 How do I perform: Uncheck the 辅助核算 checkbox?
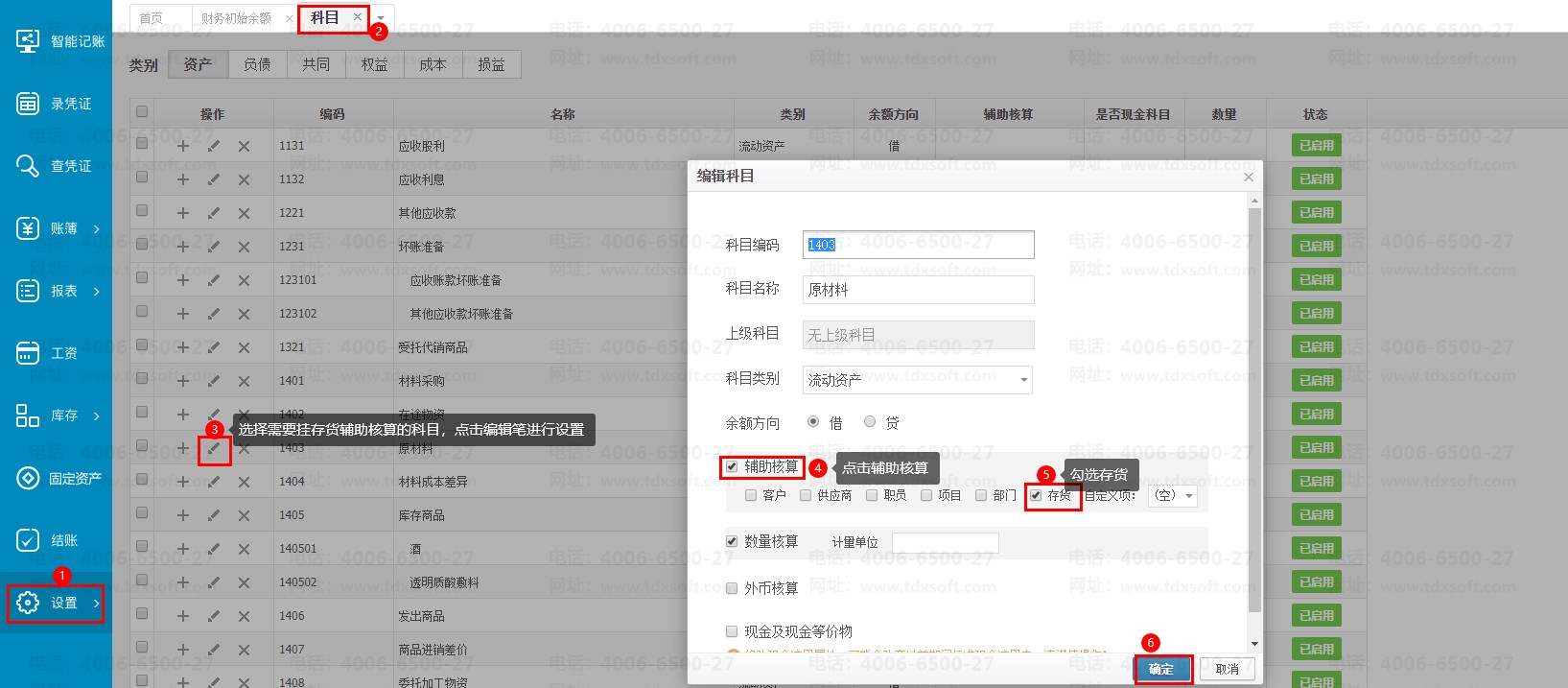tap(732, 467)
